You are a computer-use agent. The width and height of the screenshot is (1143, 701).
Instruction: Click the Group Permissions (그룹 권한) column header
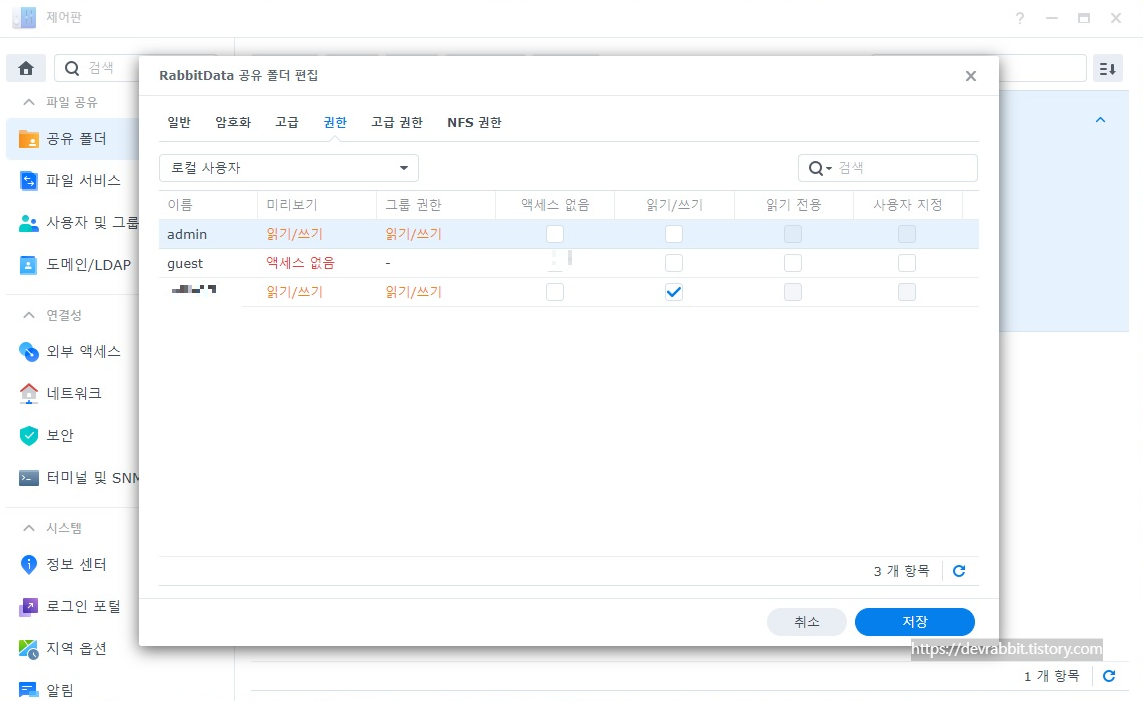[436, 205]
